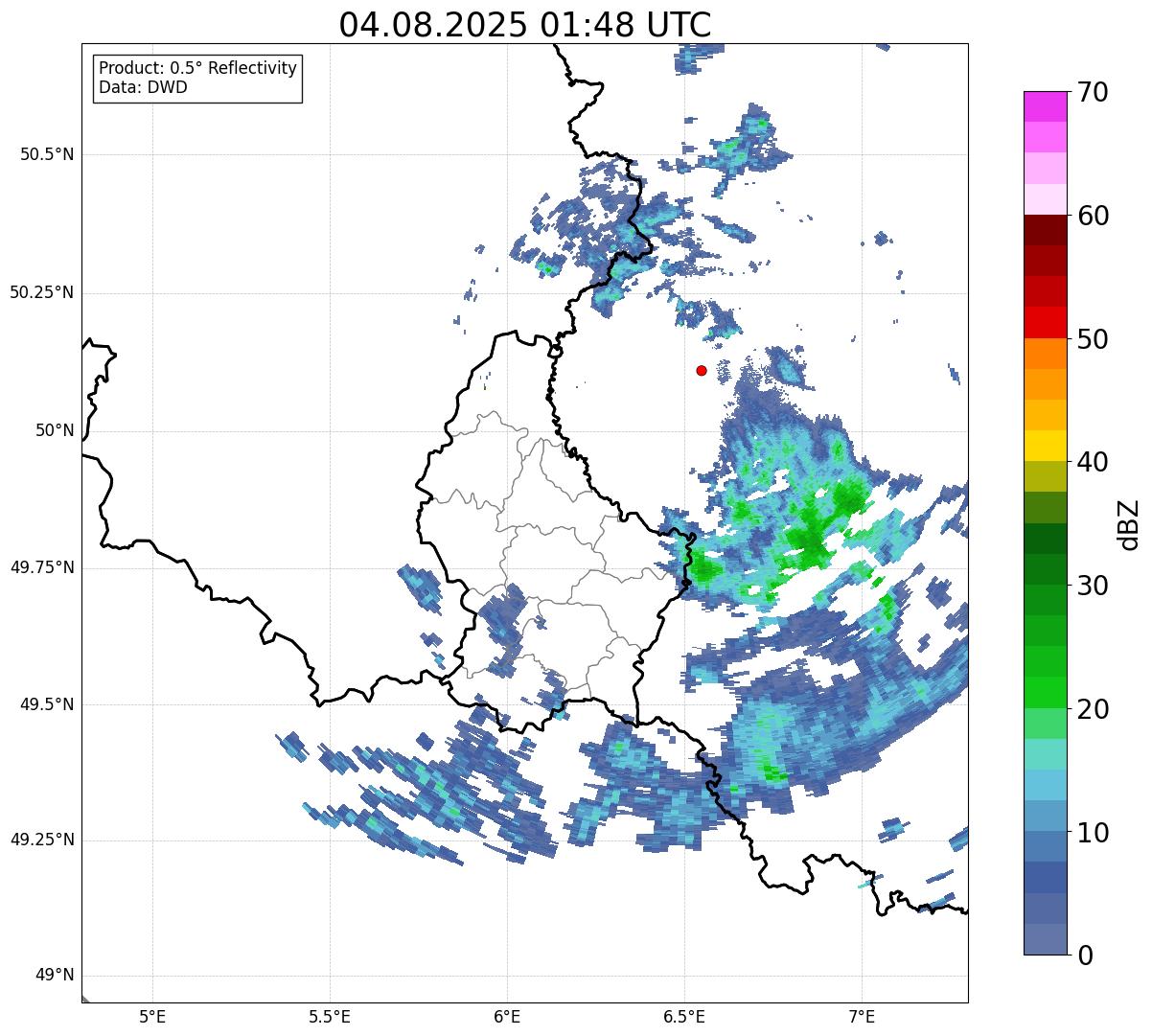1152x1036 pixels.
Task: Click the colorbar value 50
Action: click(1092, 339)
